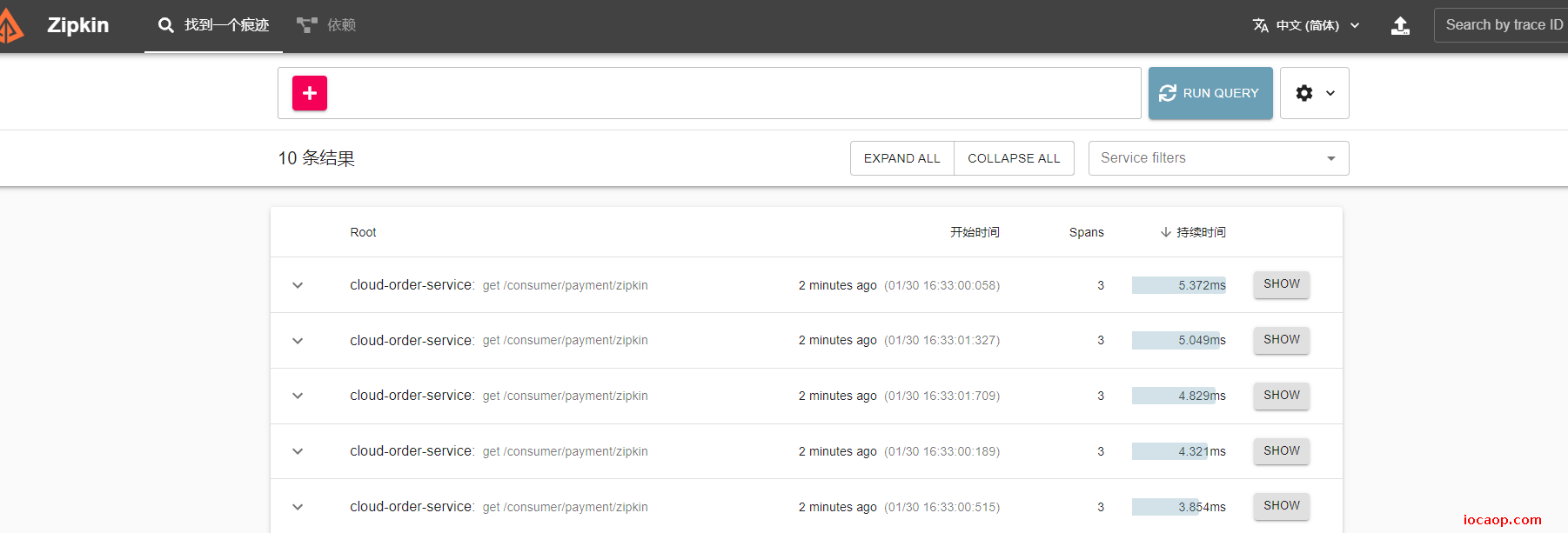1568x533 pixels.
Task: Click the pink plus add-criteria button
Action: (x=310, y=93)
